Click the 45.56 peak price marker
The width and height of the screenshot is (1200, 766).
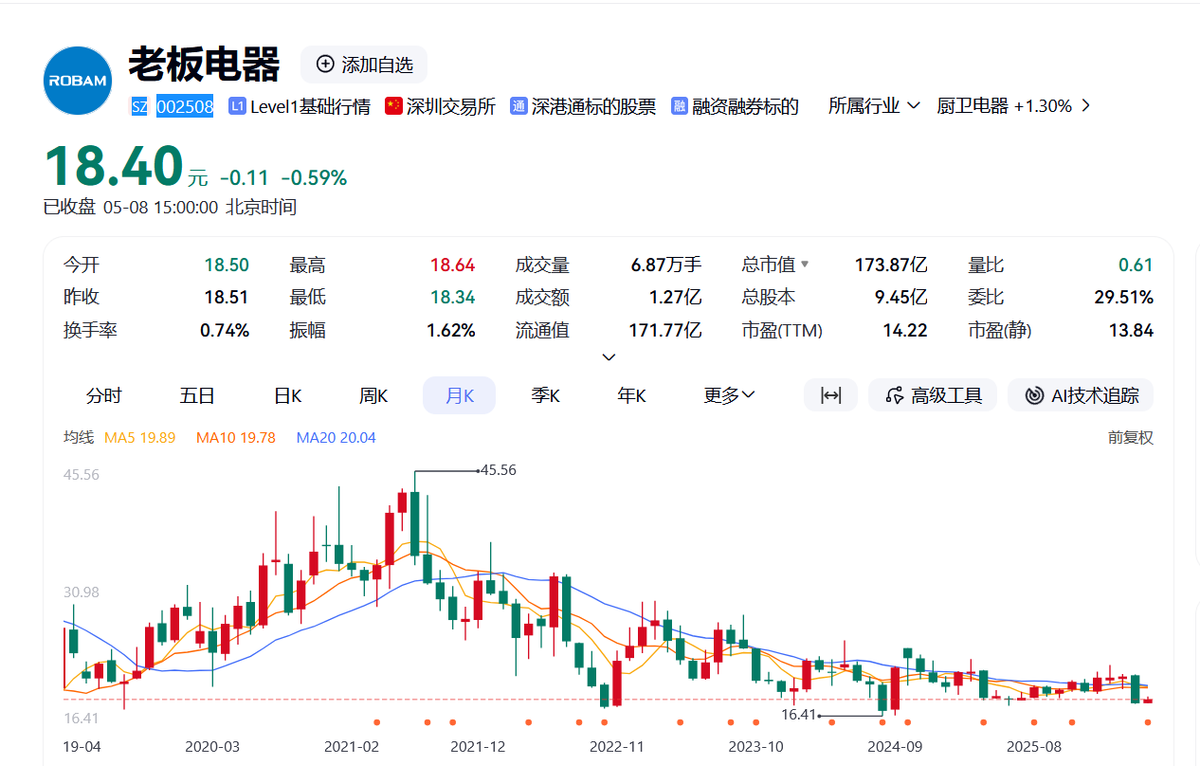(498, 470)
